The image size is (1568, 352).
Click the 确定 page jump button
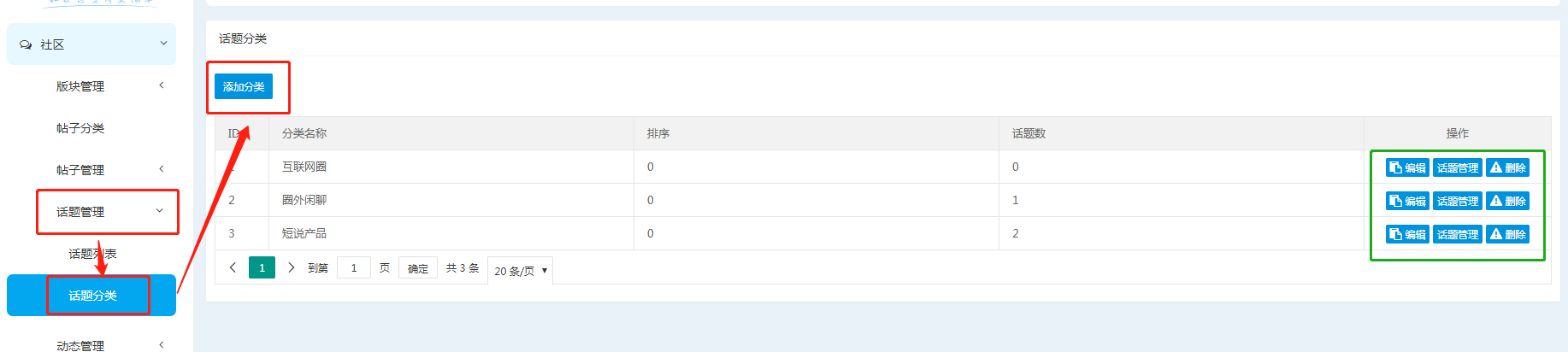(x=418, y=268)
